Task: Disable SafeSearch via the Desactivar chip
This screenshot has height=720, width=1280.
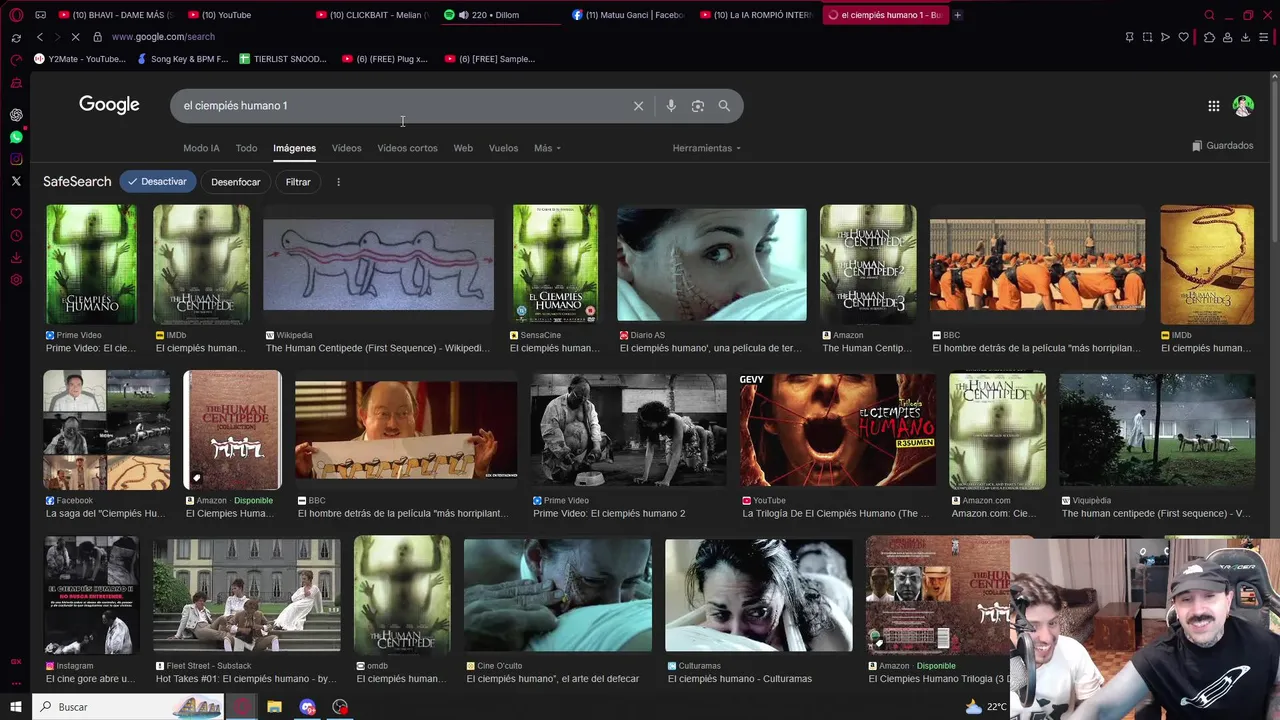Action: click(x=158, y=182)
